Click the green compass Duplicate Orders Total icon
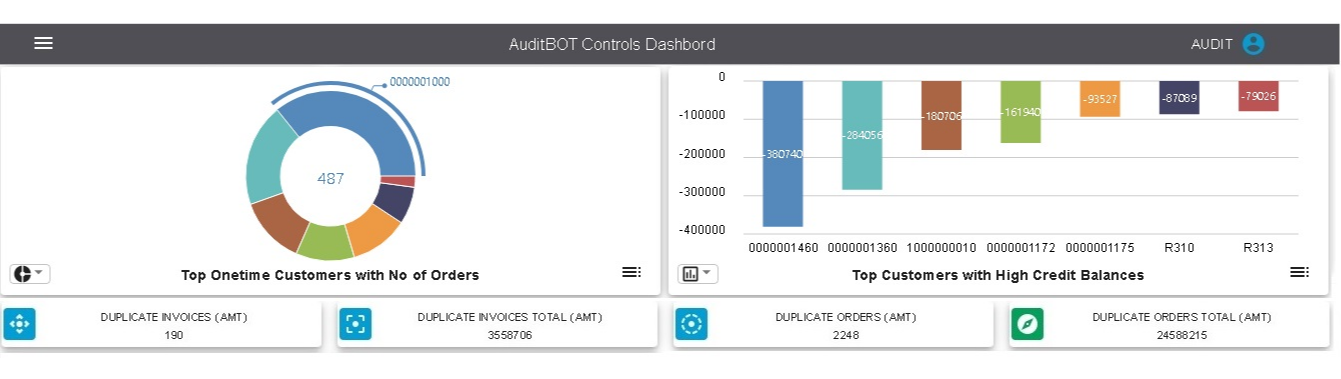1341x379 pixels. tap(1027, 324)
